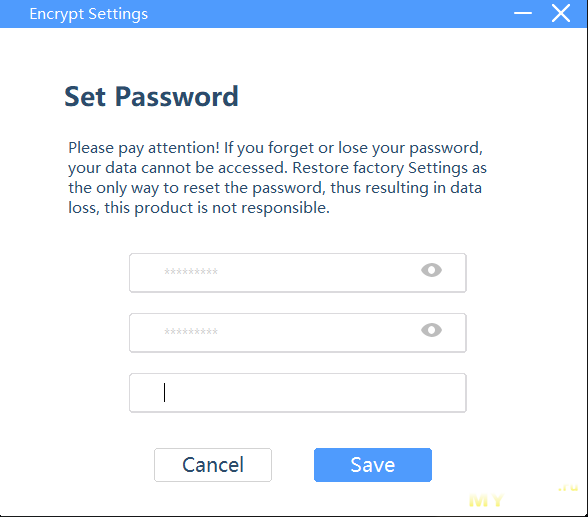Minimize the Encrypt Settings window
The height and width of the screenshot is (517, 588).
coord(523,13)
